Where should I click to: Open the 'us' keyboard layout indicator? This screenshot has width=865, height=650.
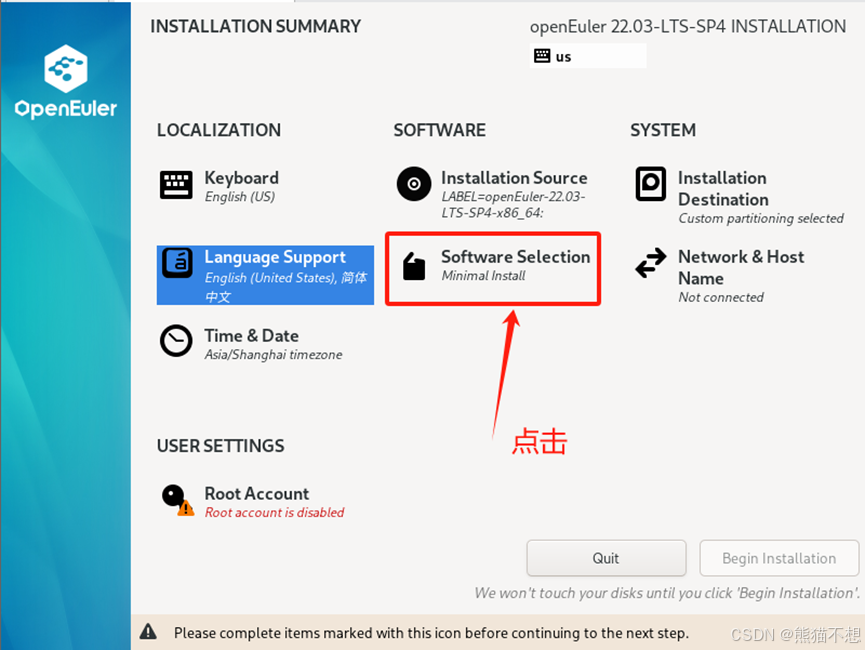pos(588,55)
